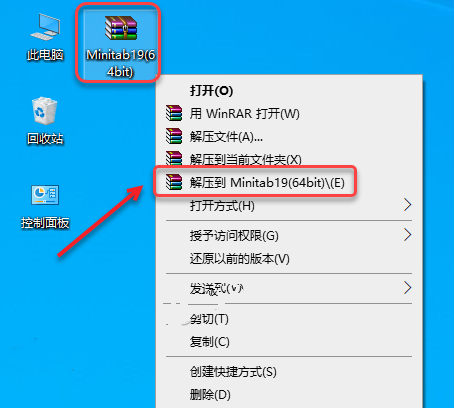Click WinRAR icon beside 解压到当前文件夹(X)

point(174,158)
